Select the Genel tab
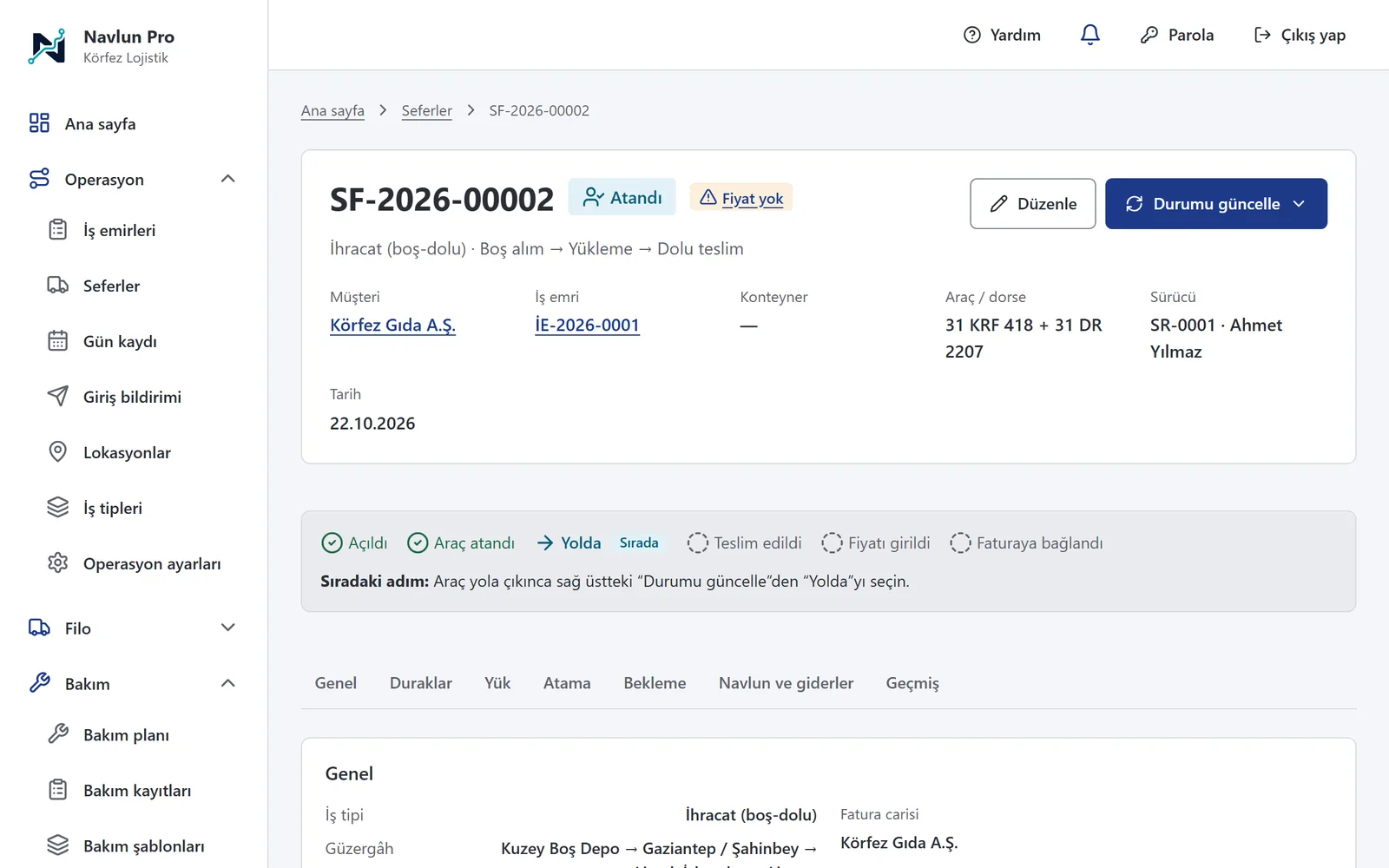 [336, 683]
